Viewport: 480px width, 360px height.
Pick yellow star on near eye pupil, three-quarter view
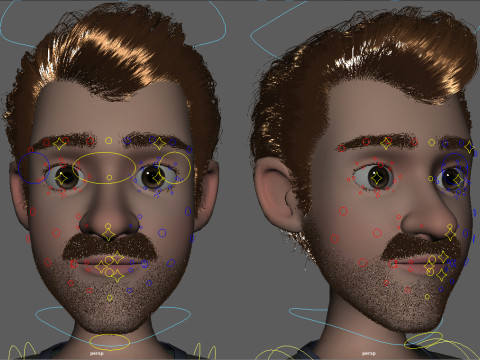(377, 178)
